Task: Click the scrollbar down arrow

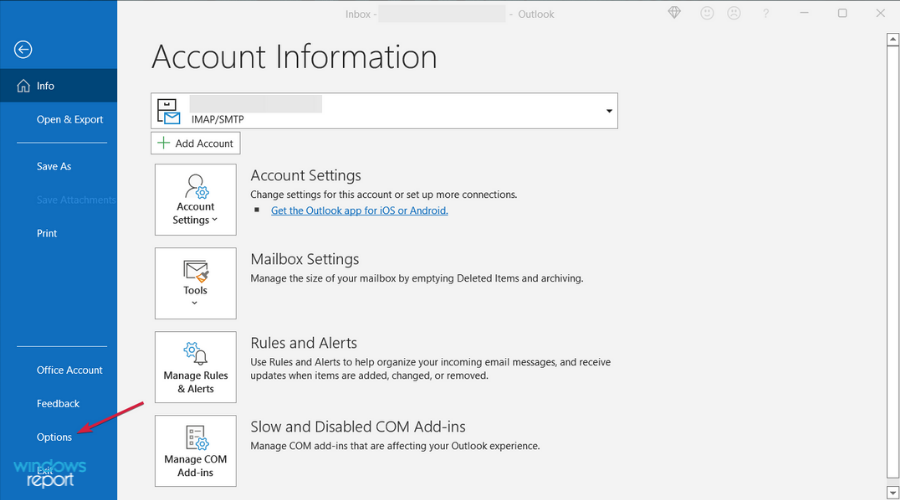Action: pos(891,492)
